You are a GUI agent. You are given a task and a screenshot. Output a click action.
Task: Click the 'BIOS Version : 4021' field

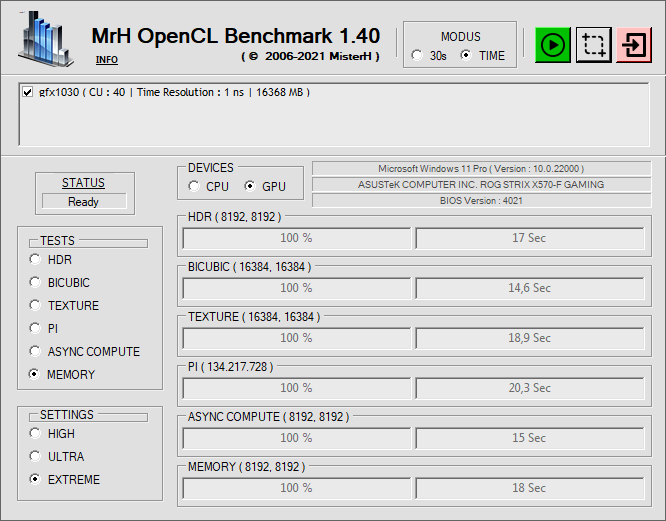pyautogui.click(x=481, y=200)
